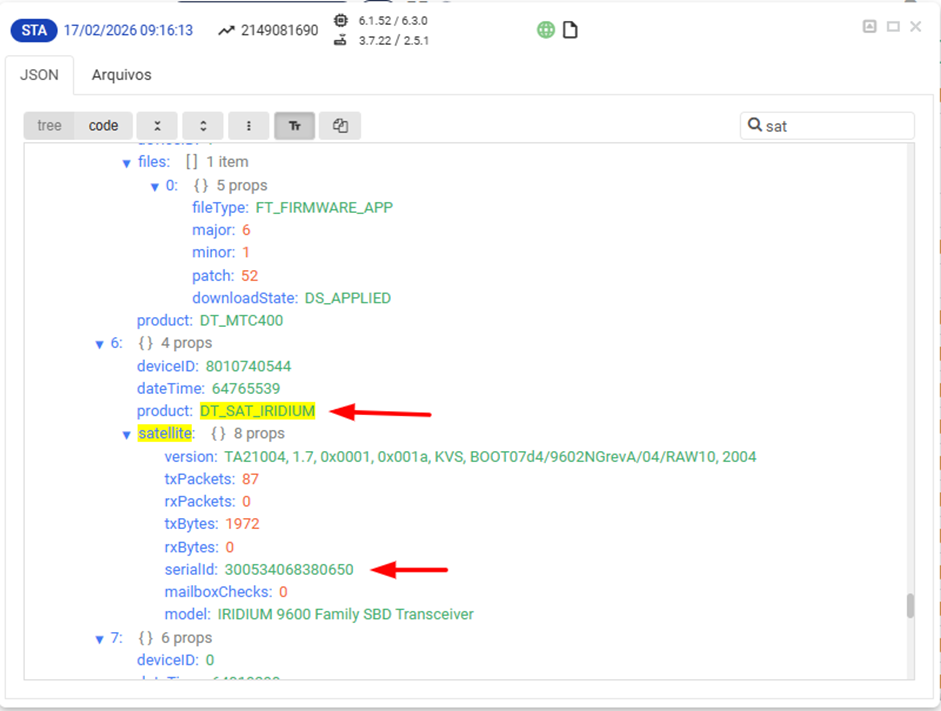Viewport: 941px width, 711px height.
Task: Switch JSON viewer to tree mode
Action: (x=49, y=126)
